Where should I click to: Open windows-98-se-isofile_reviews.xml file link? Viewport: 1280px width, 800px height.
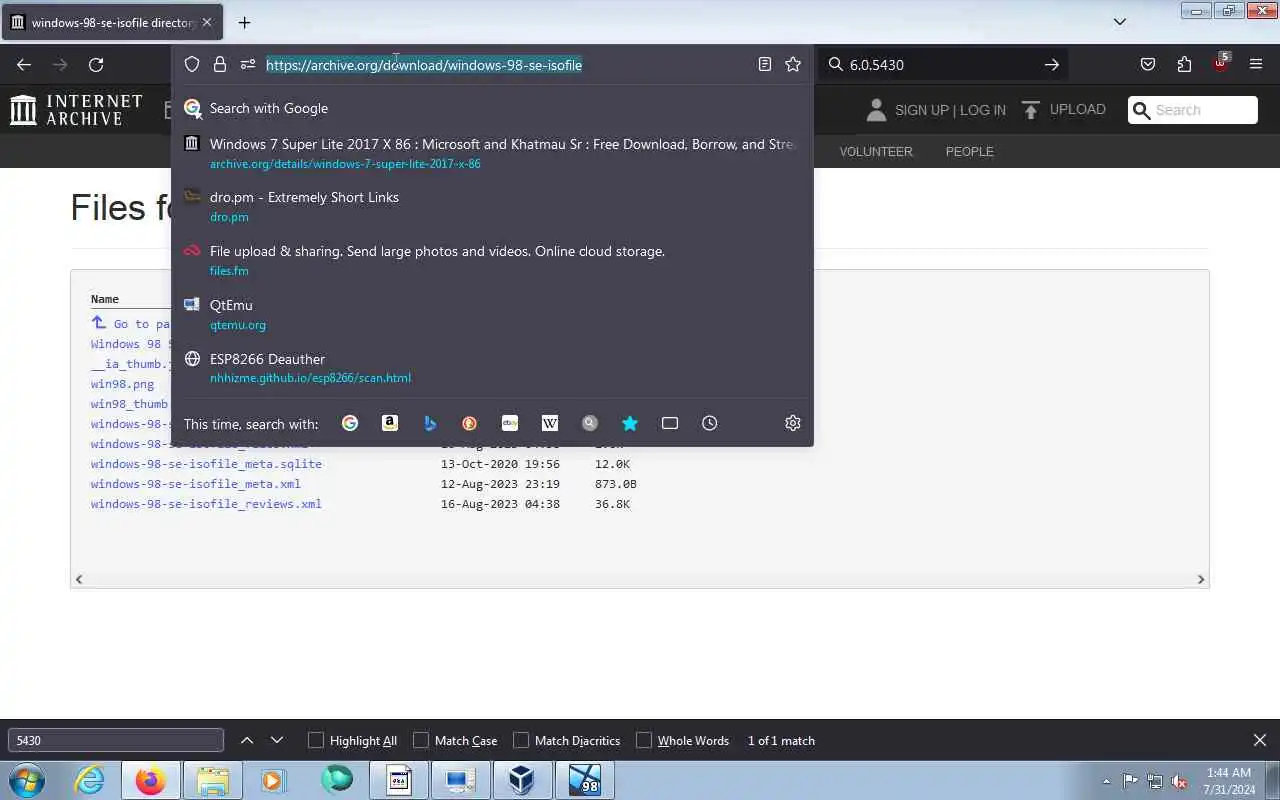[x=206, y=504]
